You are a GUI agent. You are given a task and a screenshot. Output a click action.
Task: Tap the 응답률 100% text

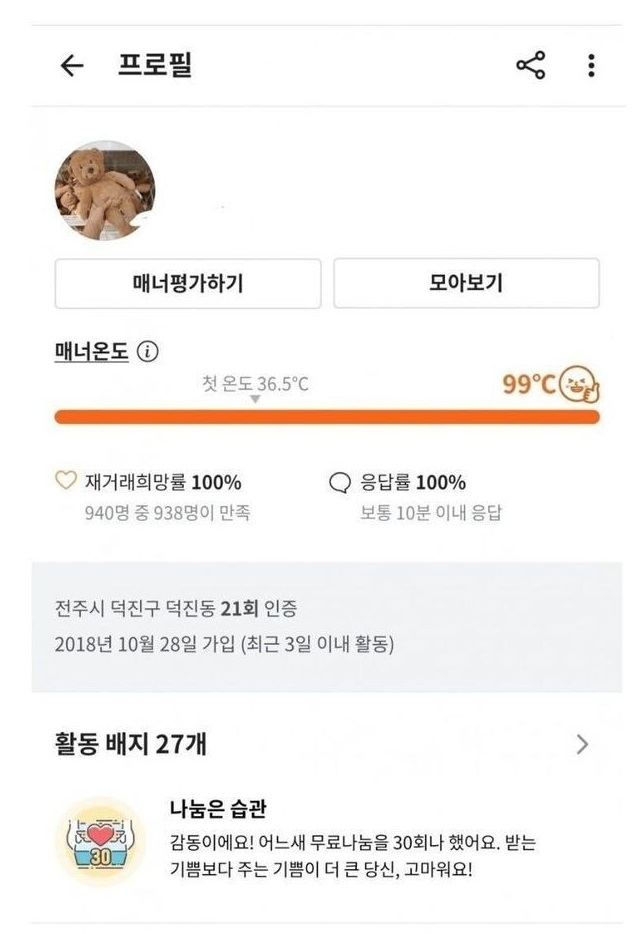click(x=413, y=483)
